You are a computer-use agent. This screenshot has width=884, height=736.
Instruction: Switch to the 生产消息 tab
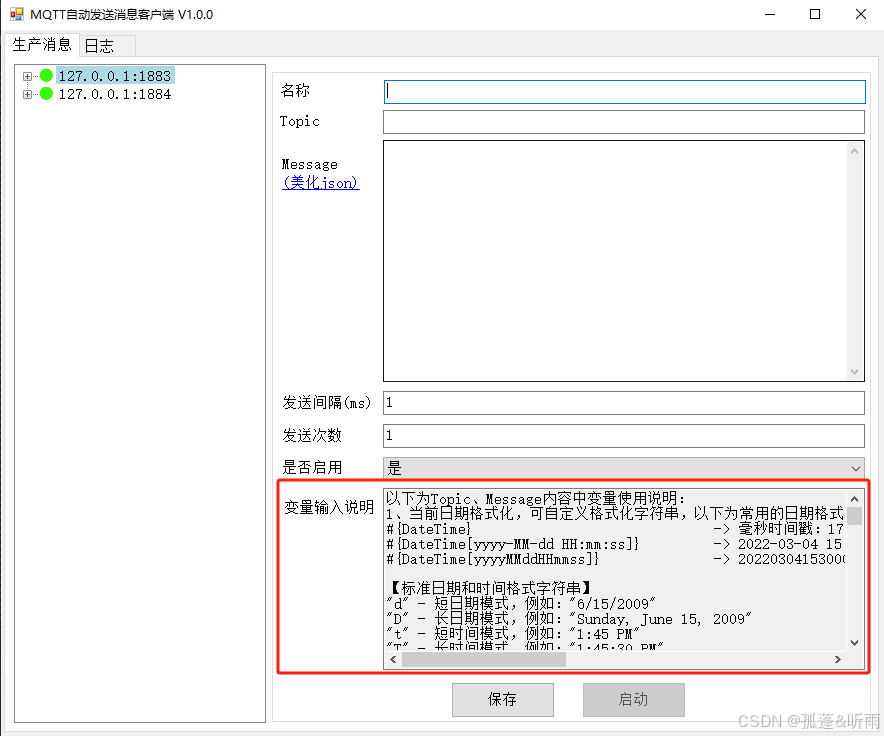[x=42, y=45]
